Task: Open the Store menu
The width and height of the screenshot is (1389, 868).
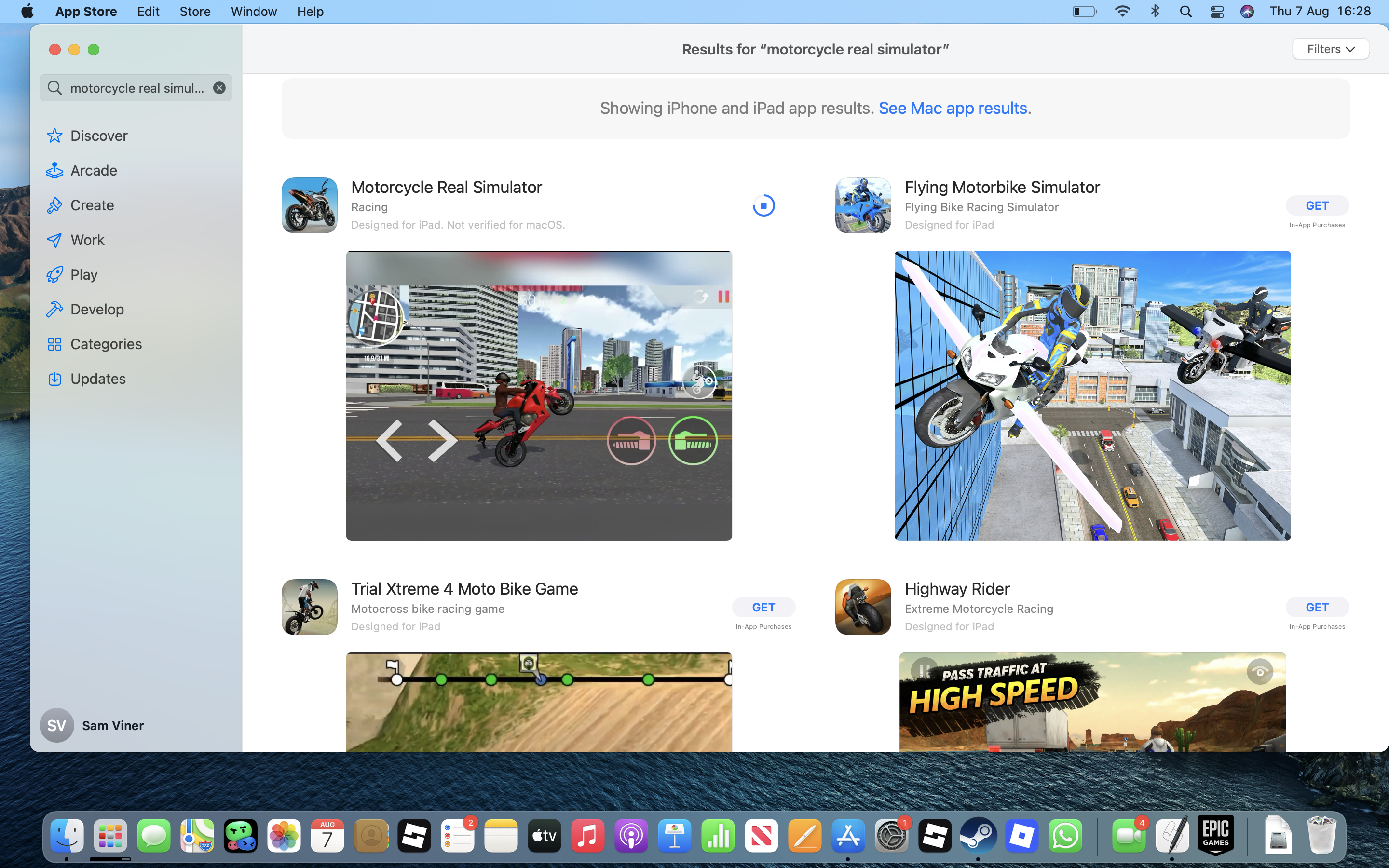Action: point(195,12)
